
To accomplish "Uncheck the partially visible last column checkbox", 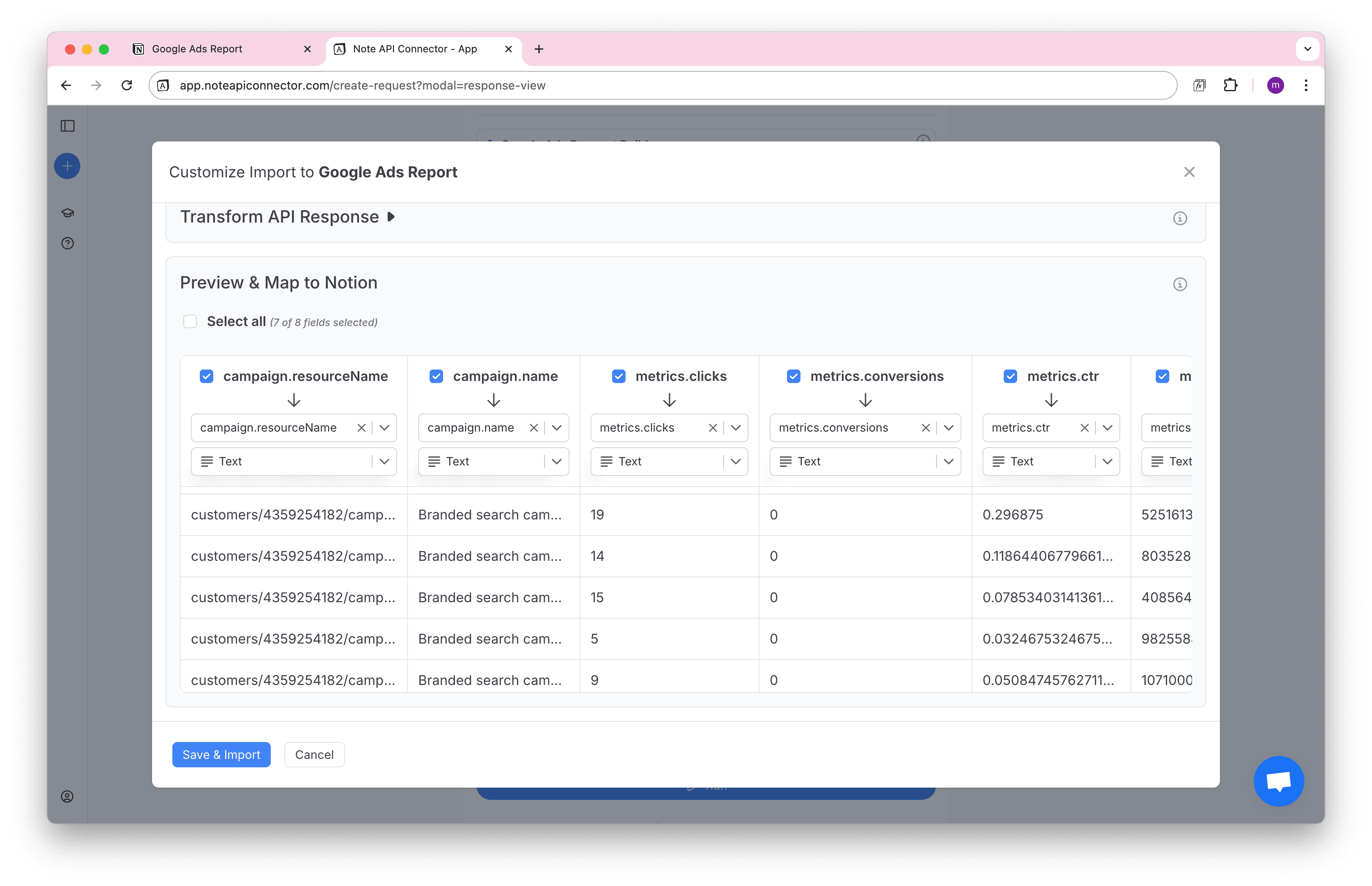I will (x=1162, y=377).
